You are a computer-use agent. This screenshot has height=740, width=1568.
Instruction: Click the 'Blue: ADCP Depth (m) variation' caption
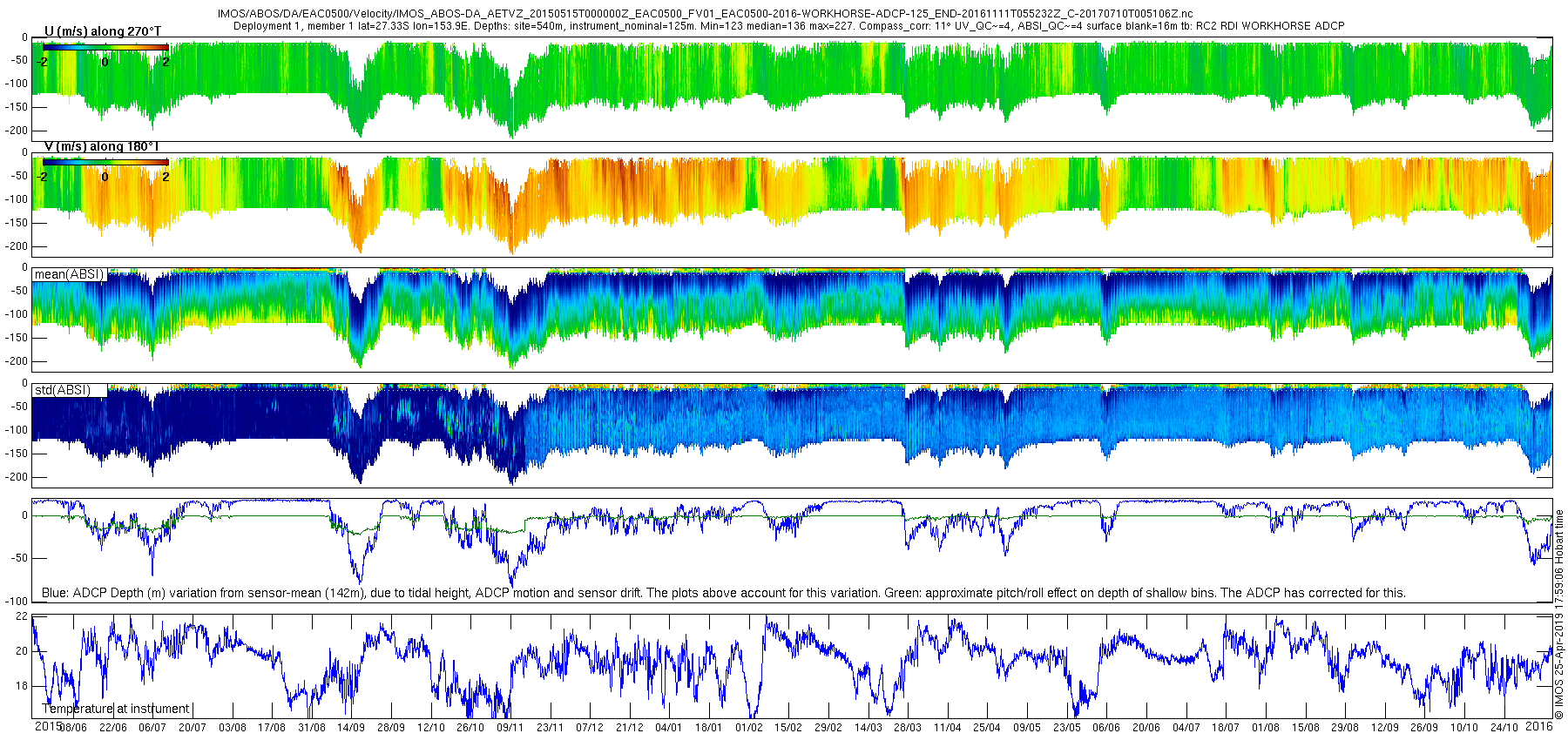723,593
